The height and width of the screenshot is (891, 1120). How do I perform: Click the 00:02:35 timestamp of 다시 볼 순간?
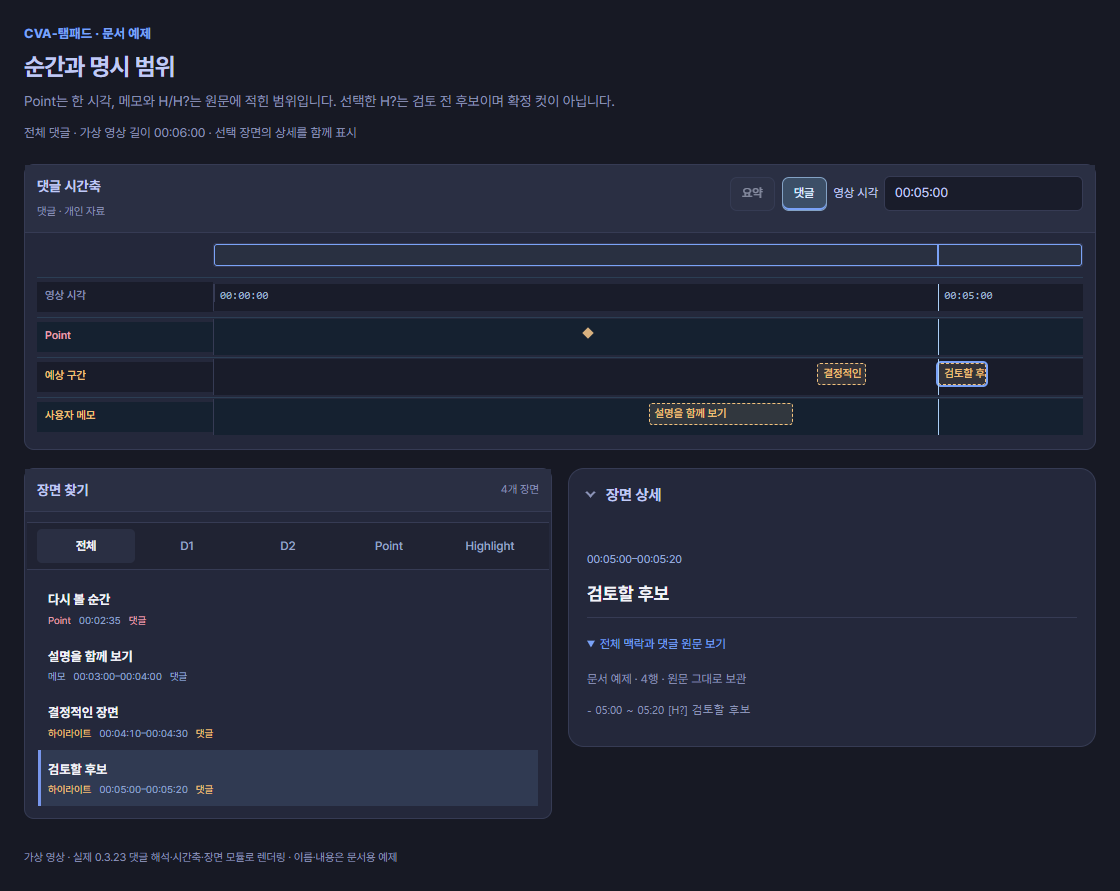[99, 621]
